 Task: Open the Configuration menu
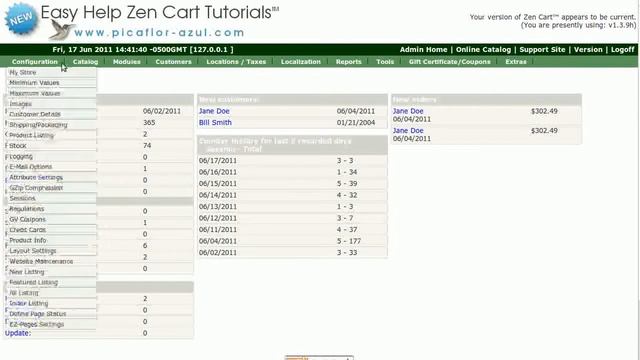[35, 62]
